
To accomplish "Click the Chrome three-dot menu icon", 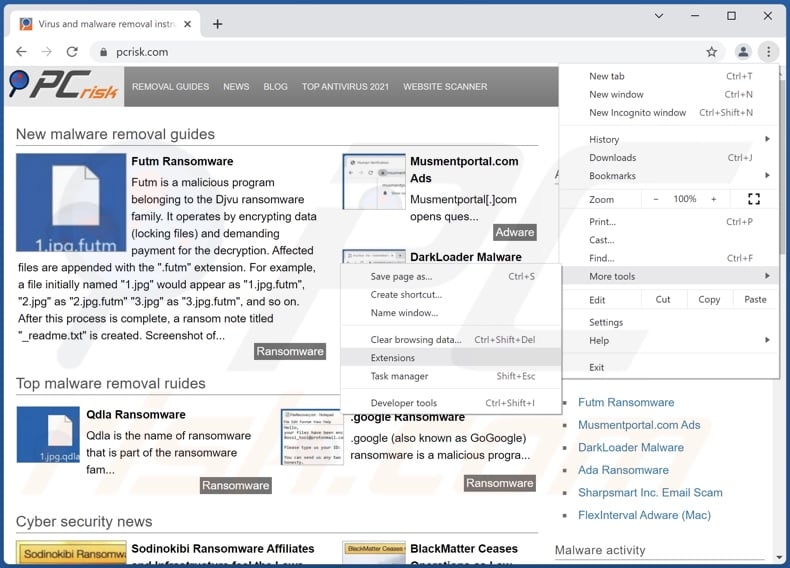I will click(x=767, y=52).
